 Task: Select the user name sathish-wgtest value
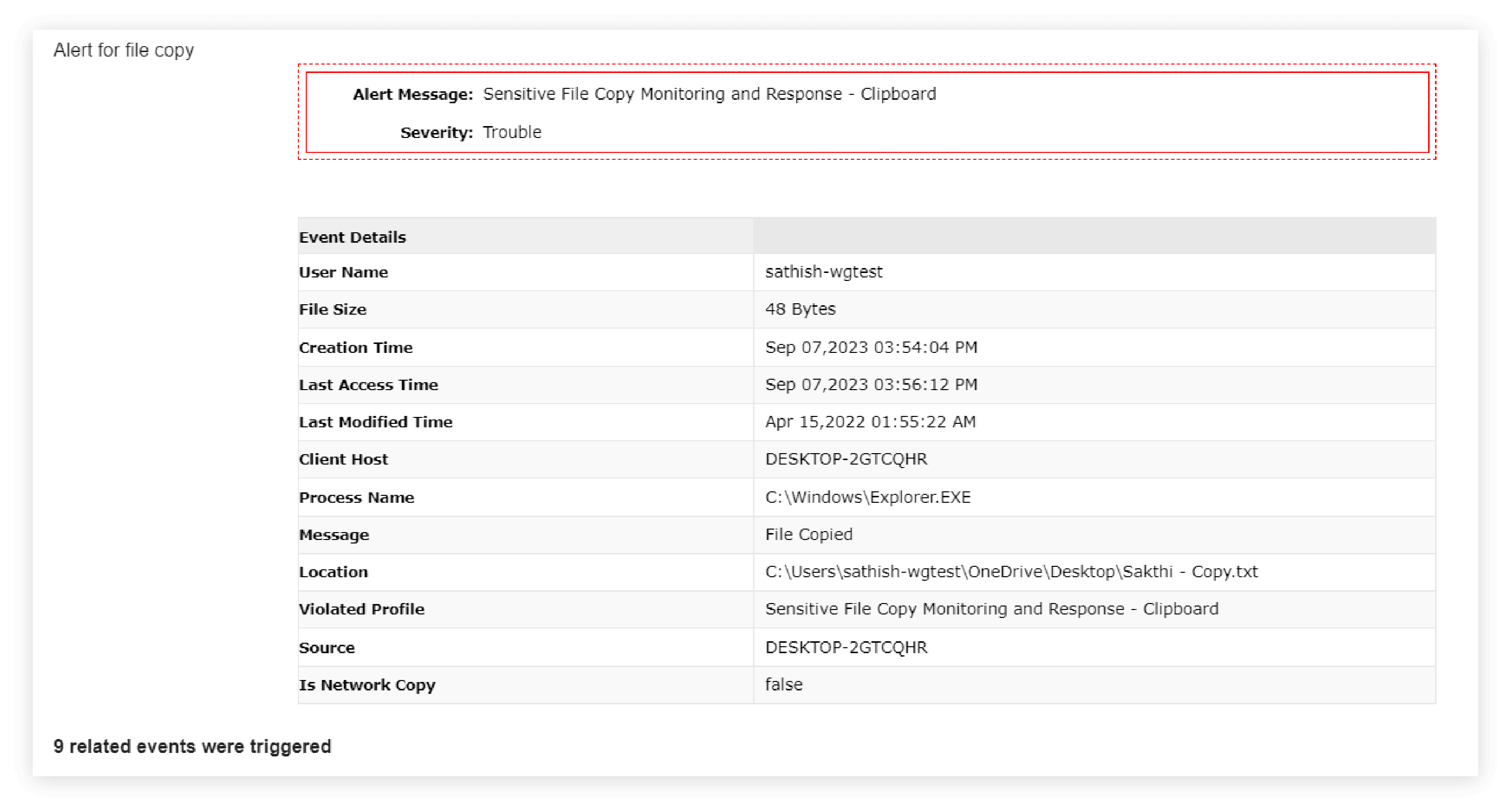coord(823,271)
